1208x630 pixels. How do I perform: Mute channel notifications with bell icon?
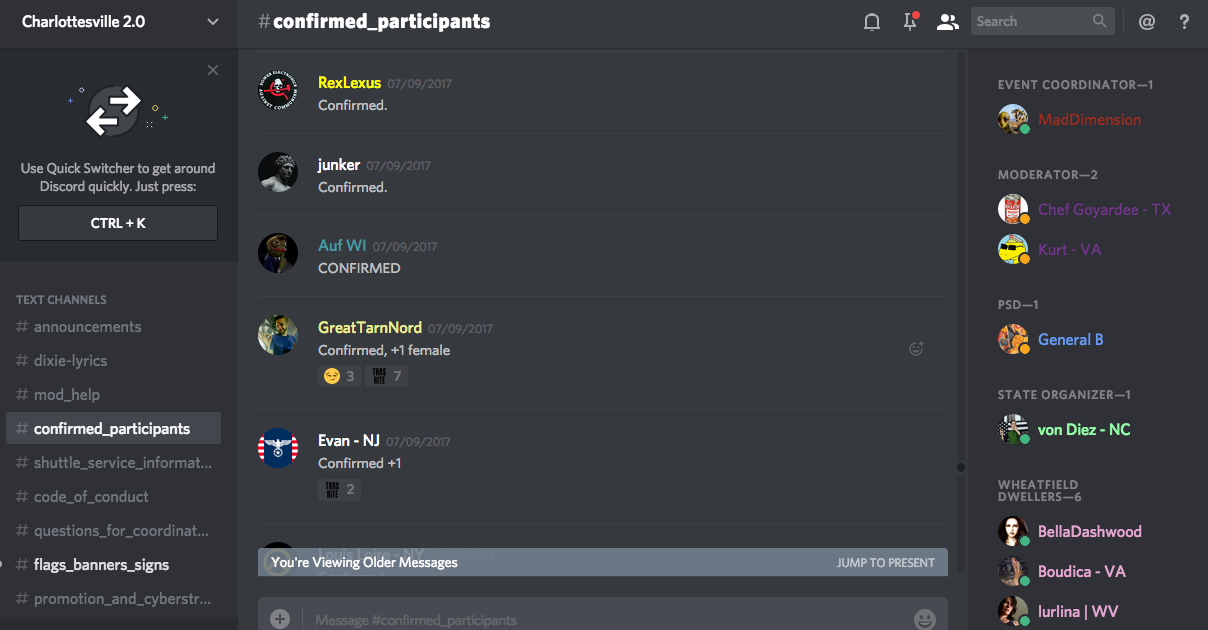pyautogui.click(x=872, y=21)
